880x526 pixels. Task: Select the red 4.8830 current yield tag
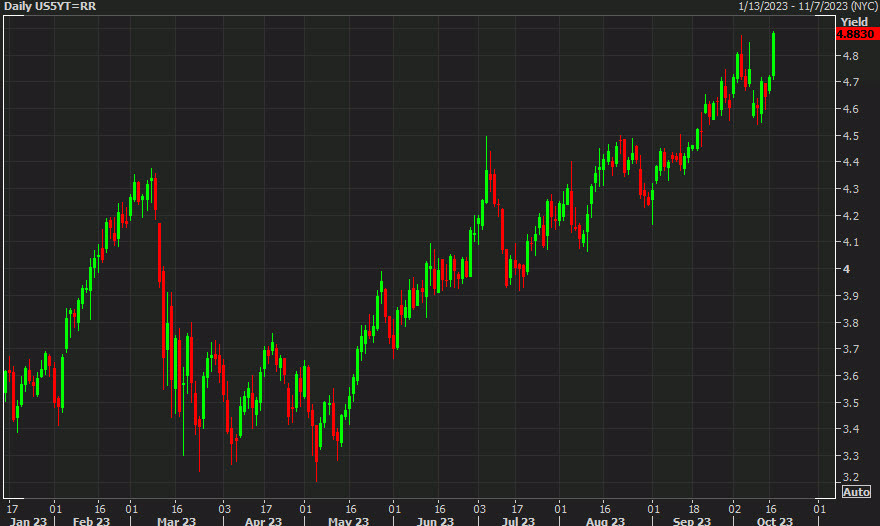point(855,34)
